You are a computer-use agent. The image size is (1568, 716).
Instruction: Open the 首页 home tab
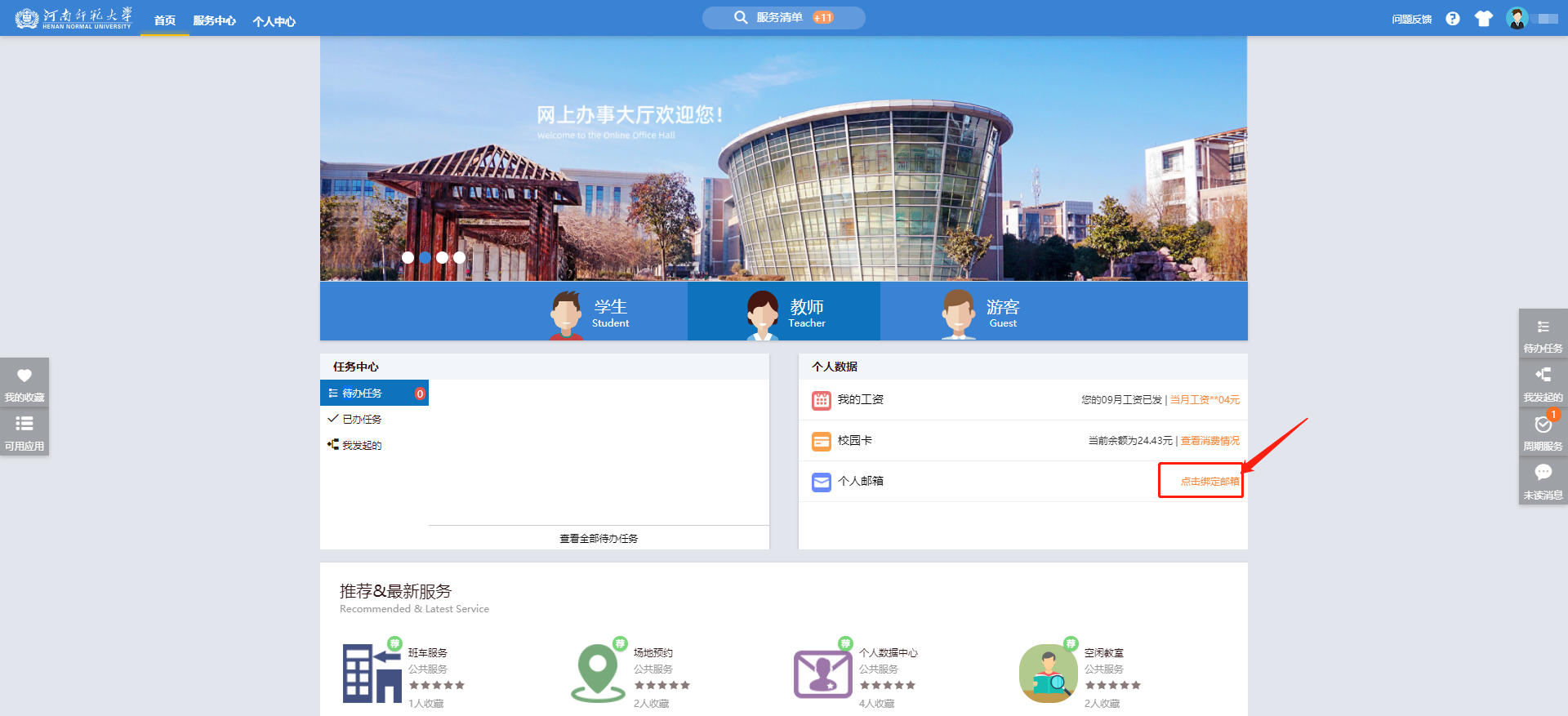point(165,20)
